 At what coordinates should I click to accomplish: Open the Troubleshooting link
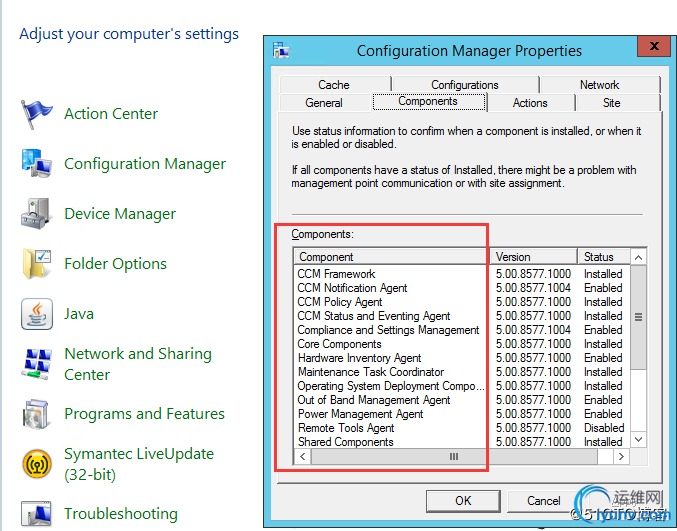[x=120, y=514]
